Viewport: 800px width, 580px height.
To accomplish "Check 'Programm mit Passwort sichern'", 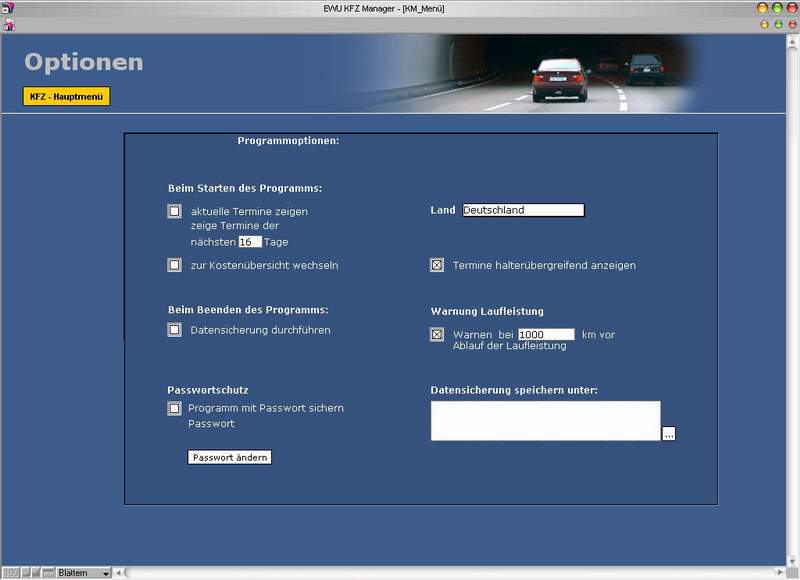I will point(174,408).
